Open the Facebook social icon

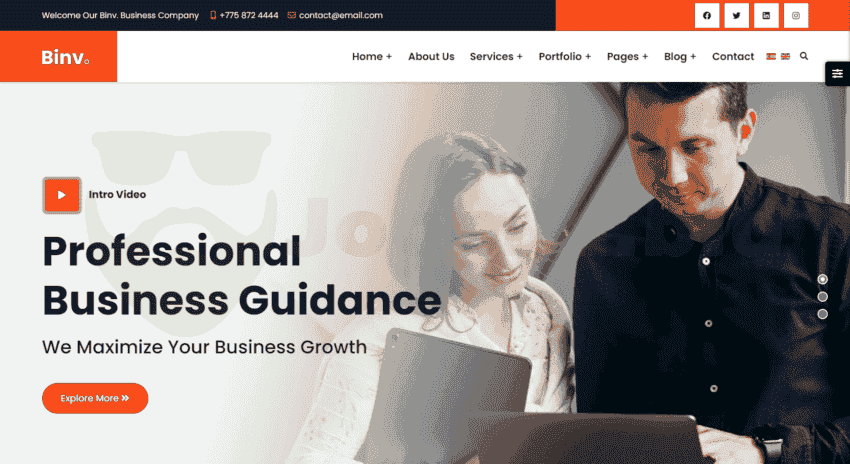tap(707, 16)
